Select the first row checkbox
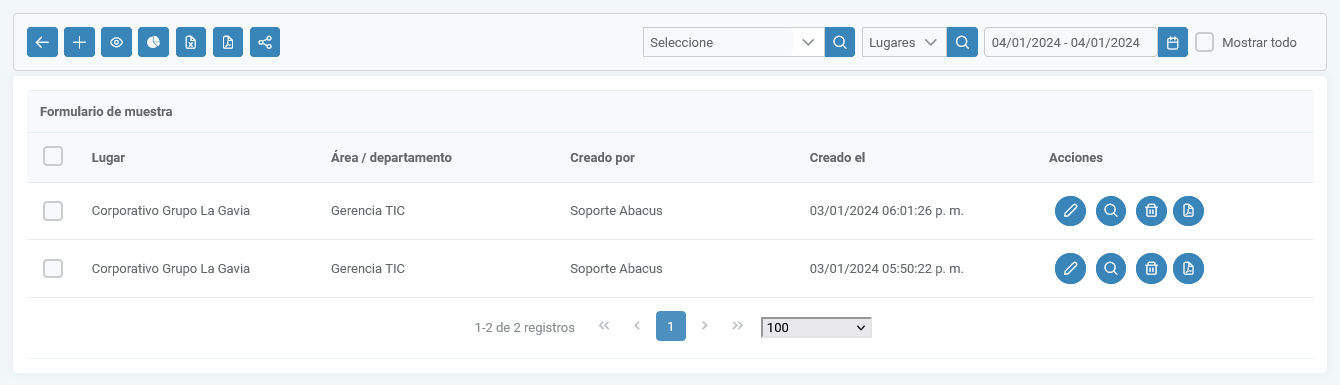 [54, 211]
